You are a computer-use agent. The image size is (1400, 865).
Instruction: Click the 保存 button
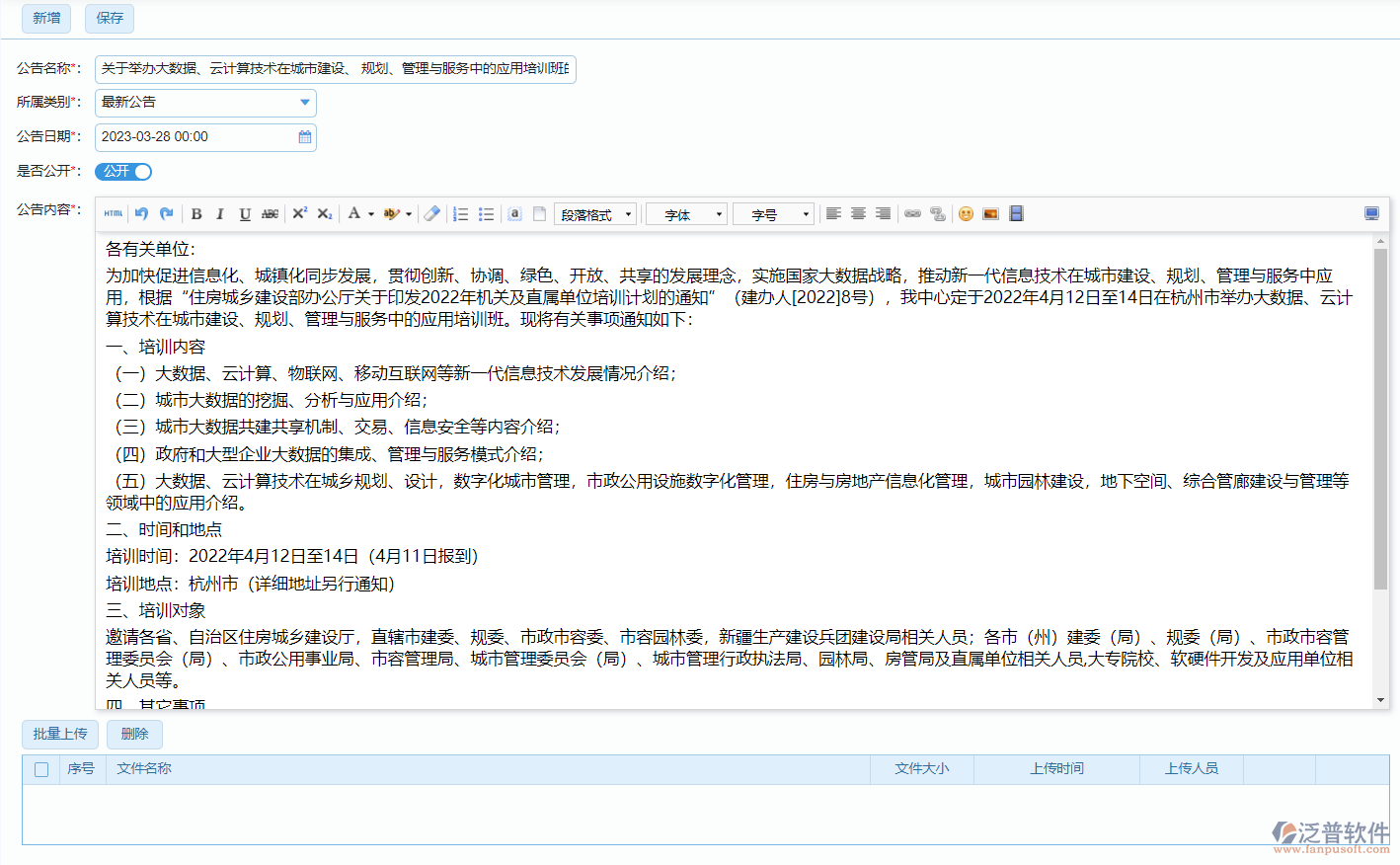click(110, 18)
